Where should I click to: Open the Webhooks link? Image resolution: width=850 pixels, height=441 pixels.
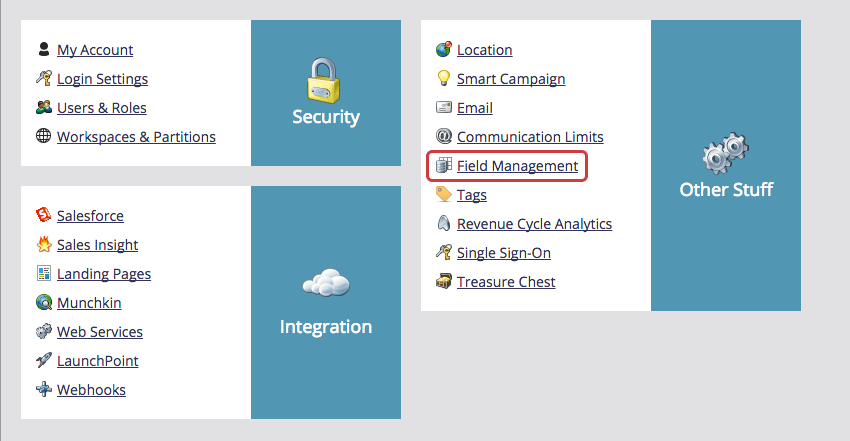click(91, 390)
